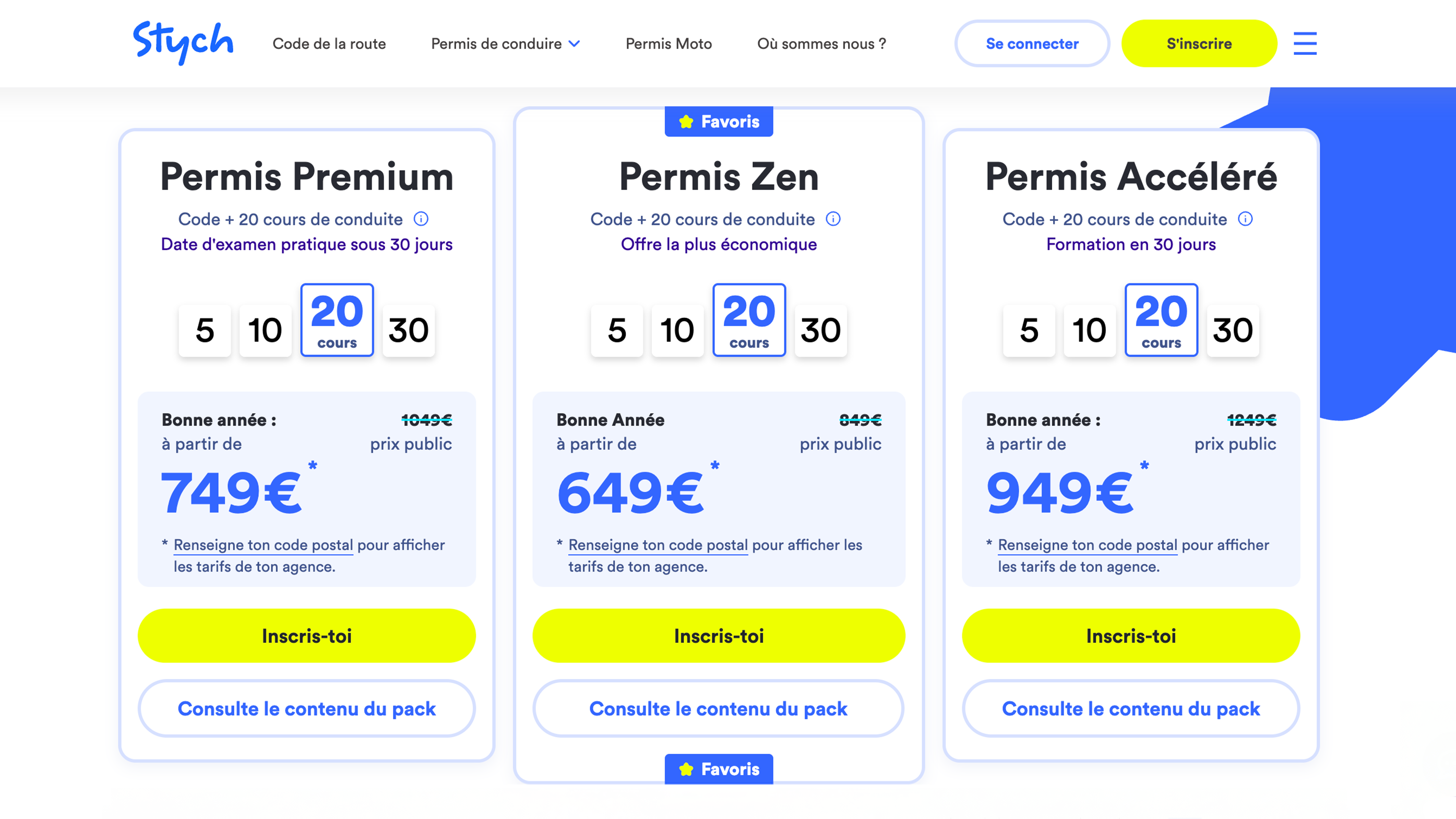
Task: Navigate to Permis Moto
Action: point(668,43)
